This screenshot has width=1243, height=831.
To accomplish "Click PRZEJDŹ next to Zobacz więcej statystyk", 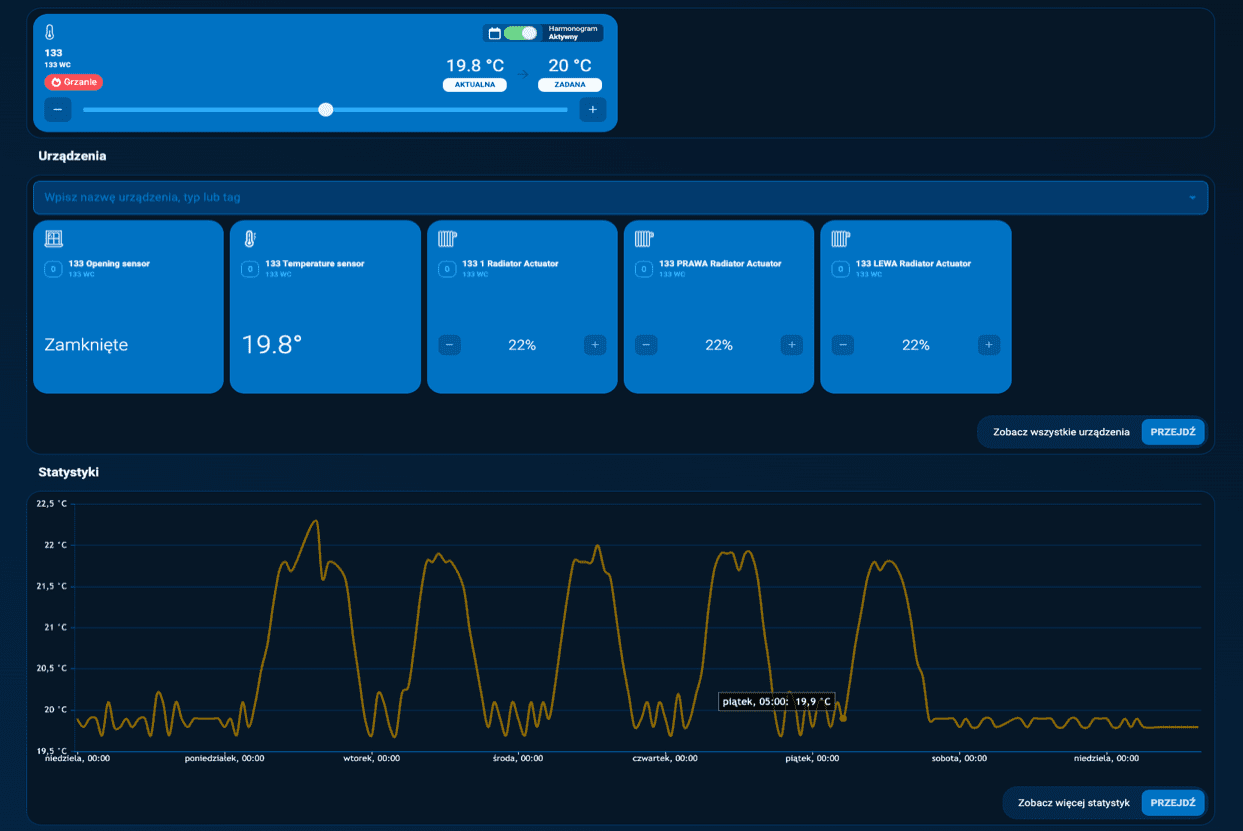I will click(1172, 802).
